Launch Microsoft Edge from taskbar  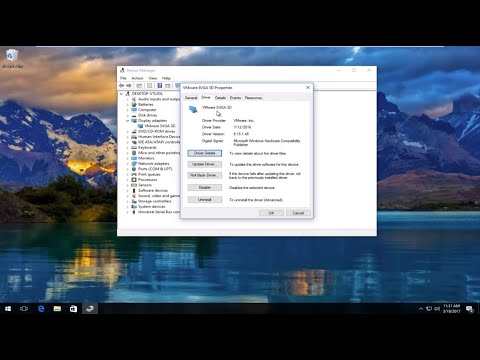41,309
